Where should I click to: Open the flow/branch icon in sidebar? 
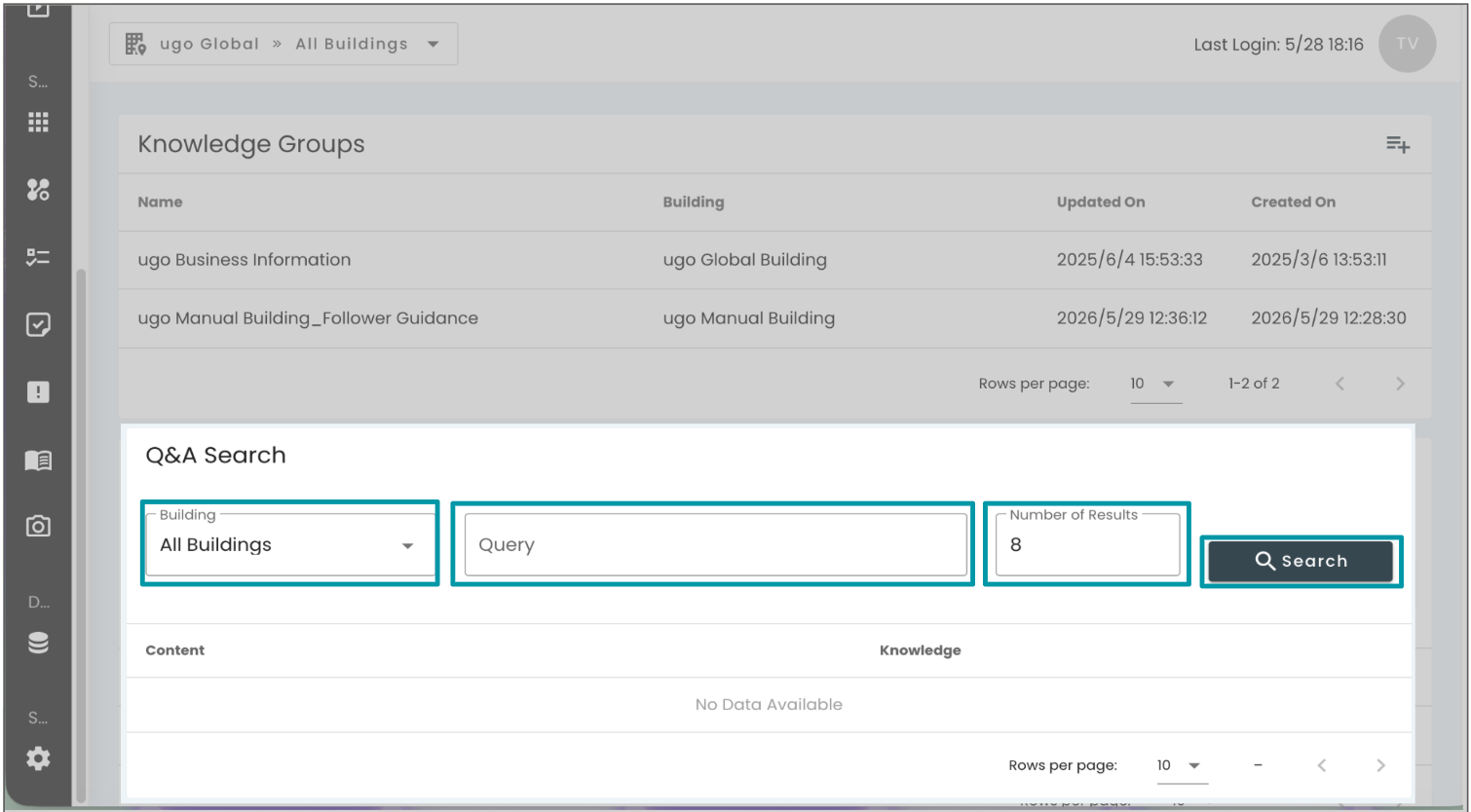[38, 190]
